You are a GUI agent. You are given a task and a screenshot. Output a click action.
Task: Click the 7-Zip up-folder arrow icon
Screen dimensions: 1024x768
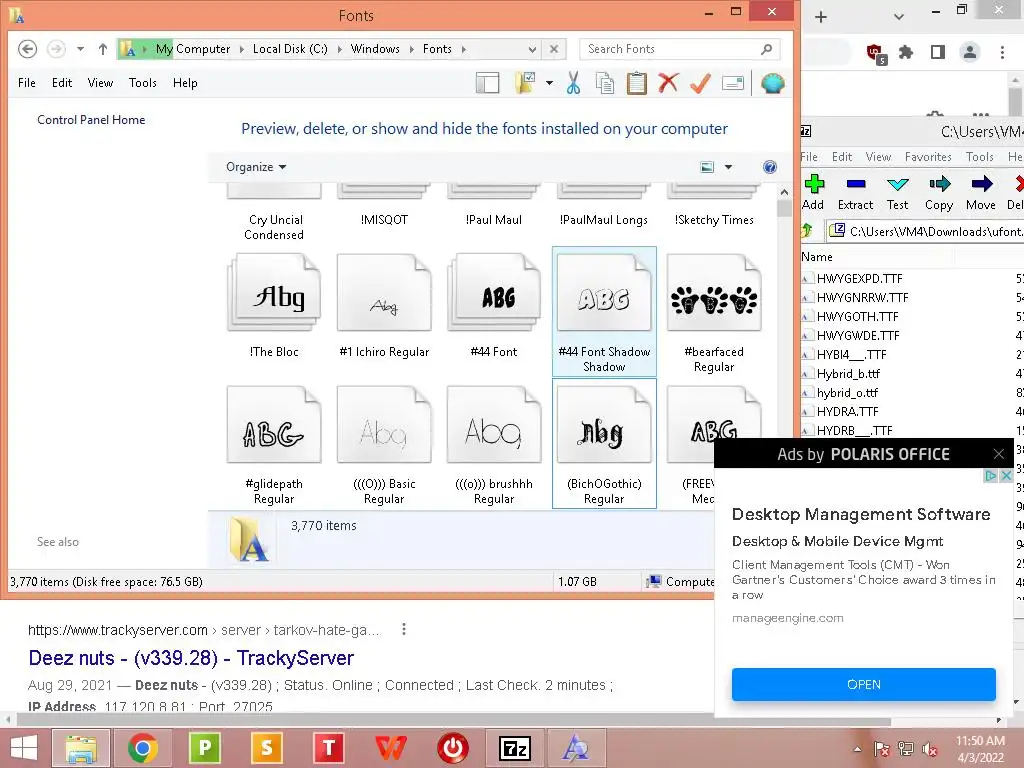(x=807, y=231)
